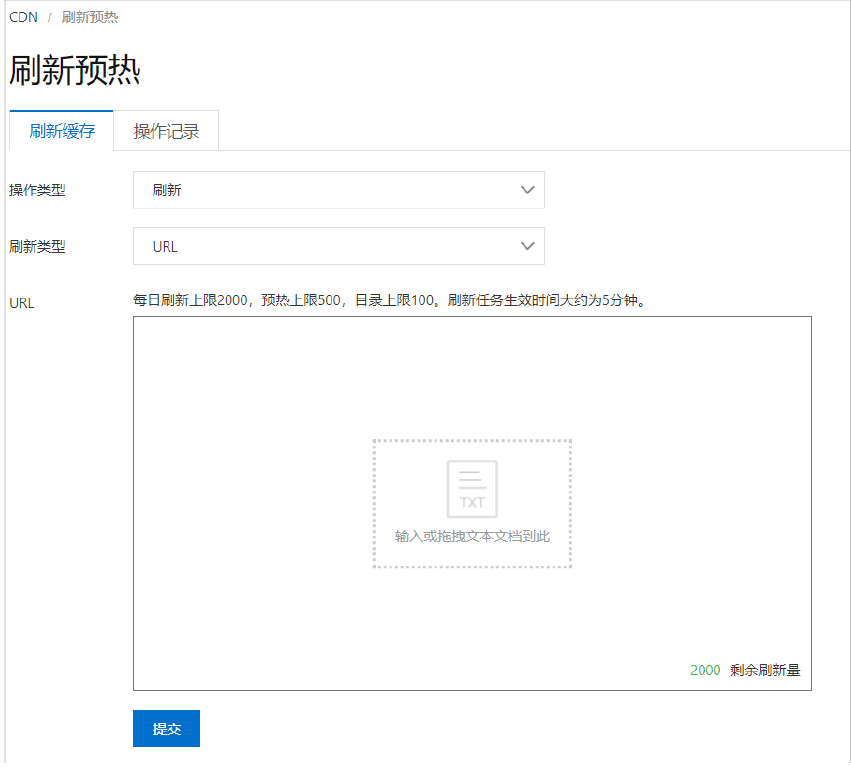The height and width of the screenshot is (770, 851).
Task: Click the chevron arrow on the 刷新类型 dropdown
Action: pos(528,246)
